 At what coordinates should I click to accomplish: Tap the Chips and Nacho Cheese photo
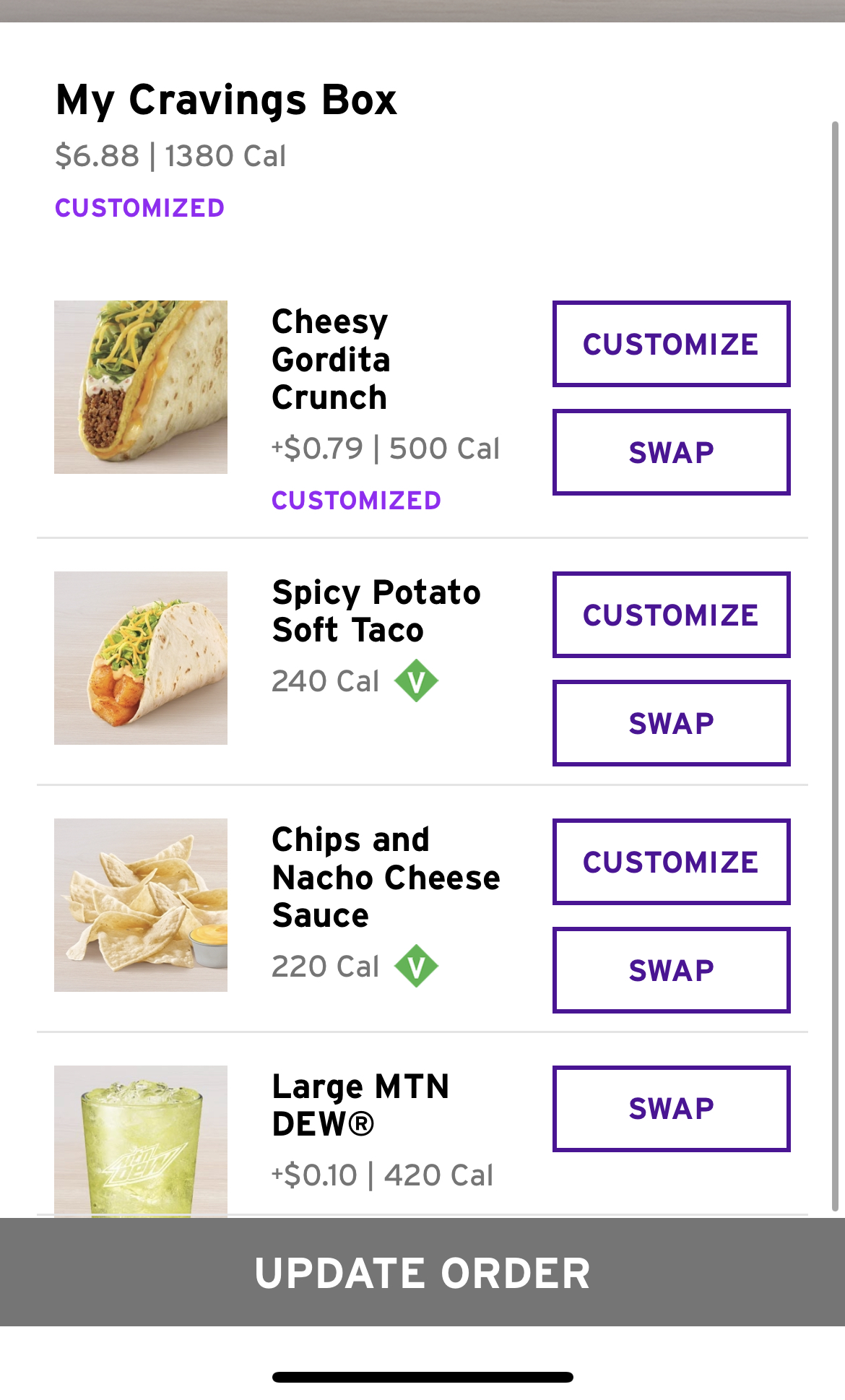point(141,905)
